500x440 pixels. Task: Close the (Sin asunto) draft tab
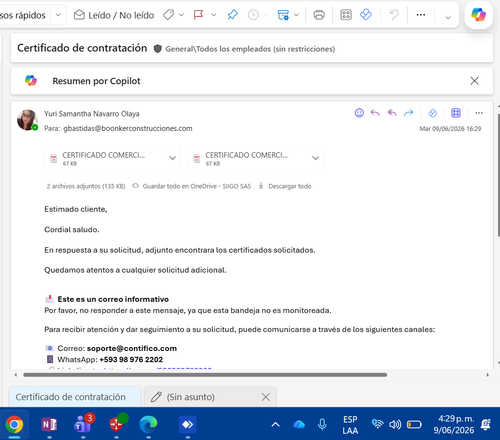click(x=266, y=397)
